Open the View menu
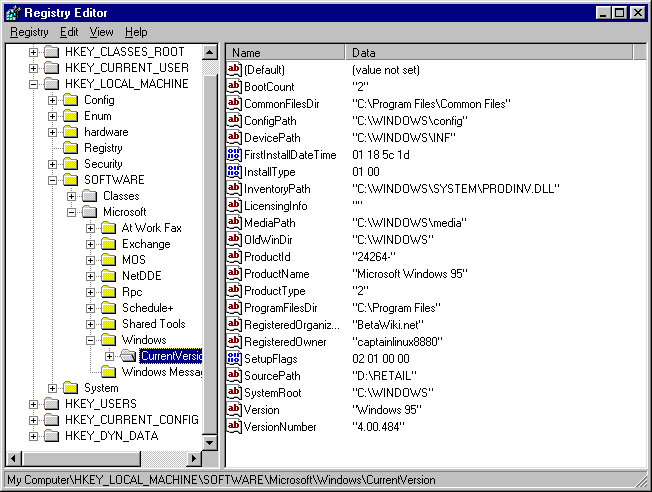Screen dimensions: 652x492 point(101,32)
